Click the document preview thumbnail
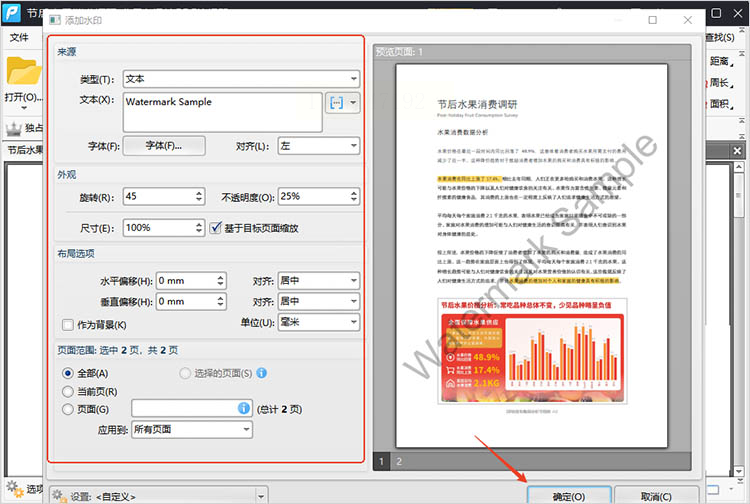This screenshot has height=504, width=750. click(x=531, y=256)
